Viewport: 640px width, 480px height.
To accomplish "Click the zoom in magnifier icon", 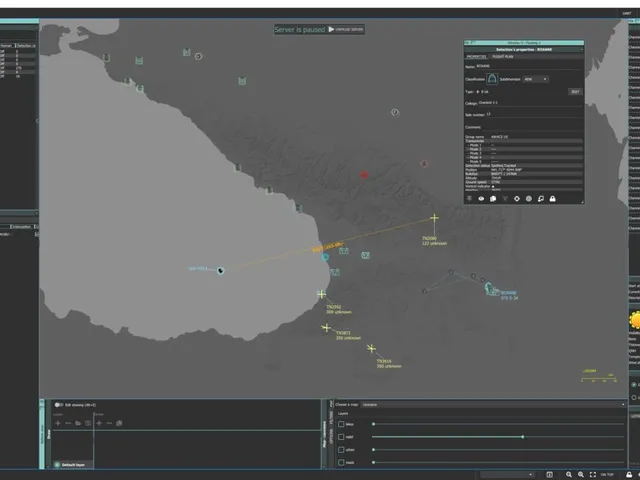I will (x=581, y=474).
